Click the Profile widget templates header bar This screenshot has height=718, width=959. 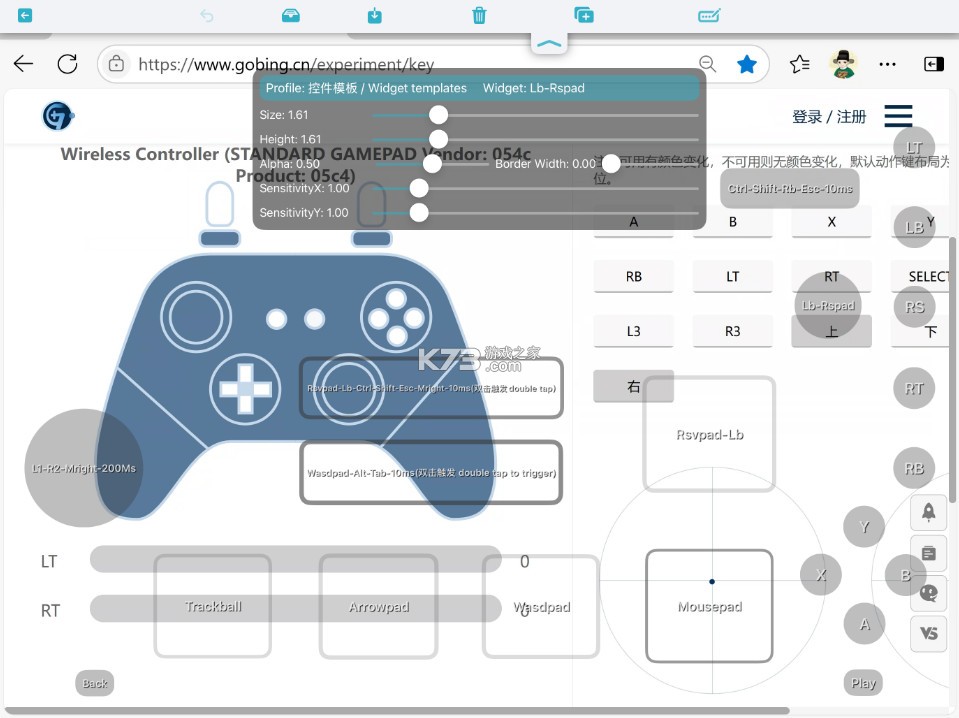coord(479,88)
